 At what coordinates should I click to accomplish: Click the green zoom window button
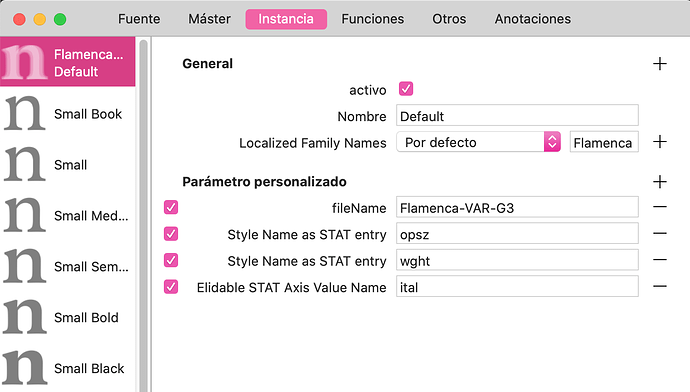point(60,19)
